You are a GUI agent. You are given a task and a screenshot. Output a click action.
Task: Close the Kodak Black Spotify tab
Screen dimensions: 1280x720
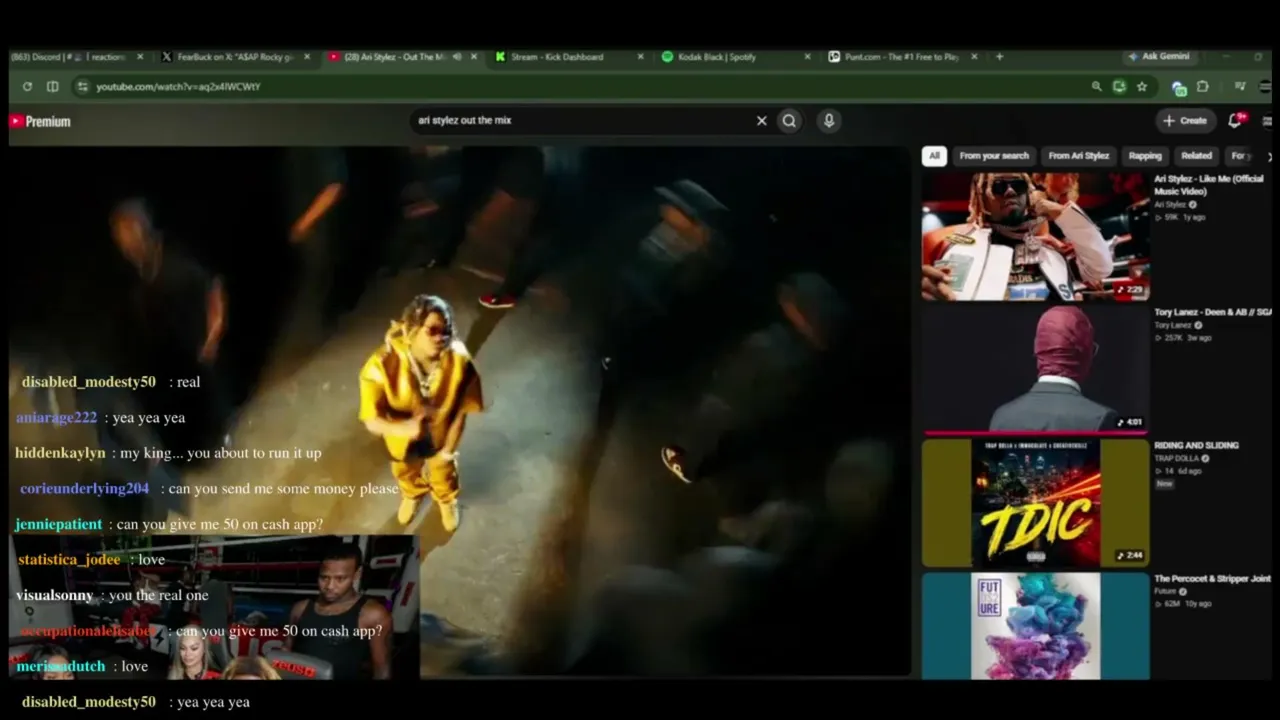[808, 57]
